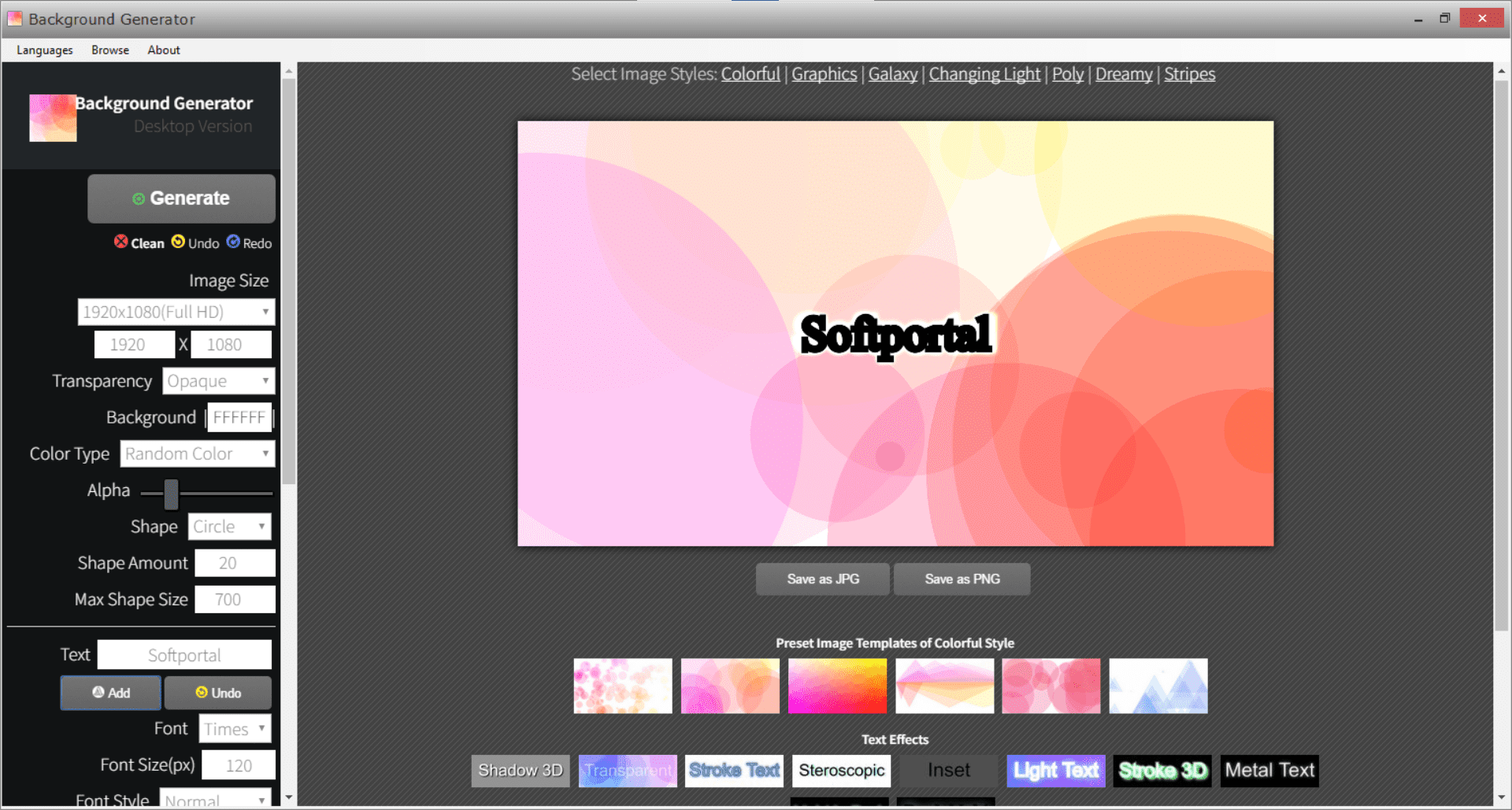The image size is (1512, 810).
Task: Apply the Metal Text effect
Action: point(1270,771)
